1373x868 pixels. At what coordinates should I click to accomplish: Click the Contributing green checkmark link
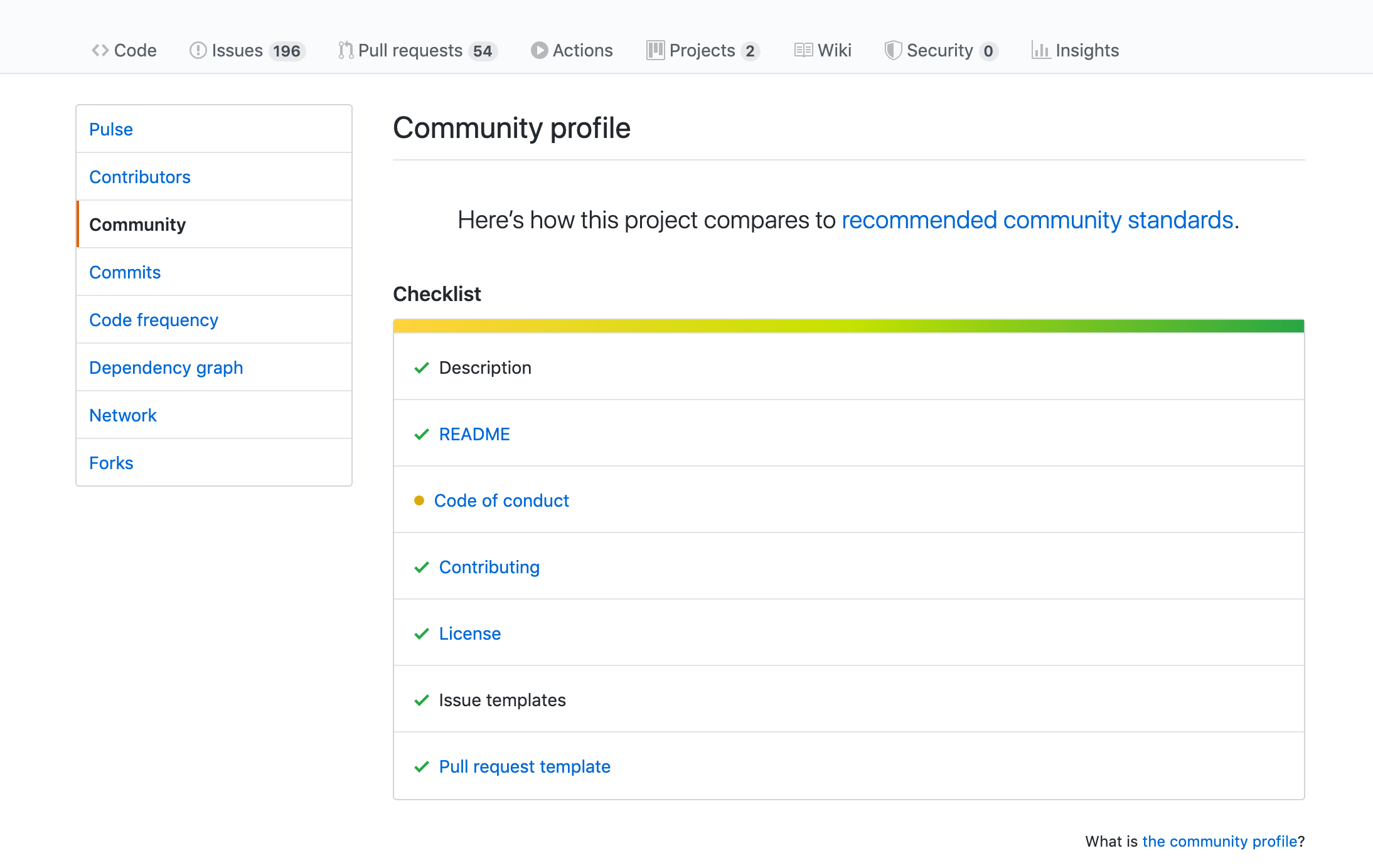coord(489,567)
